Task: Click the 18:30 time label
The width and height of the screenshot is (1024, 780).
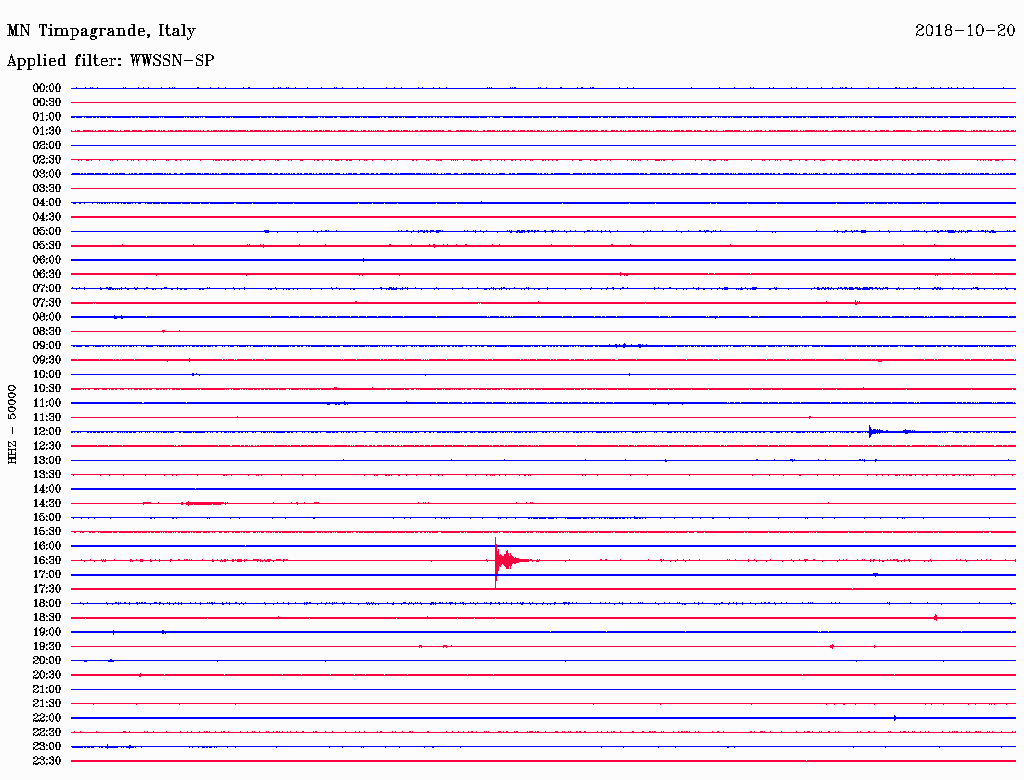Action: point(47,618)
